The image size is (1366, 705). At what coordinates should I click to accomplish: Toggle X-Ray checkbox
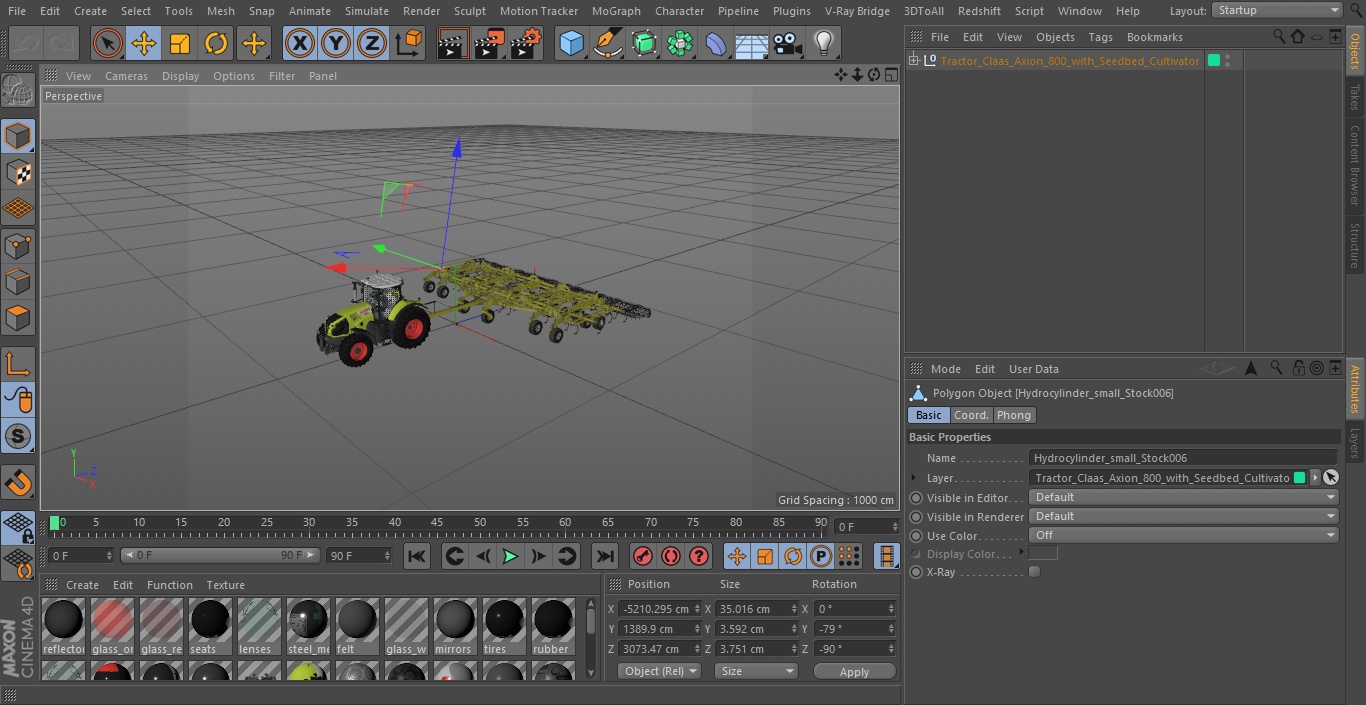pos(1034,572)
